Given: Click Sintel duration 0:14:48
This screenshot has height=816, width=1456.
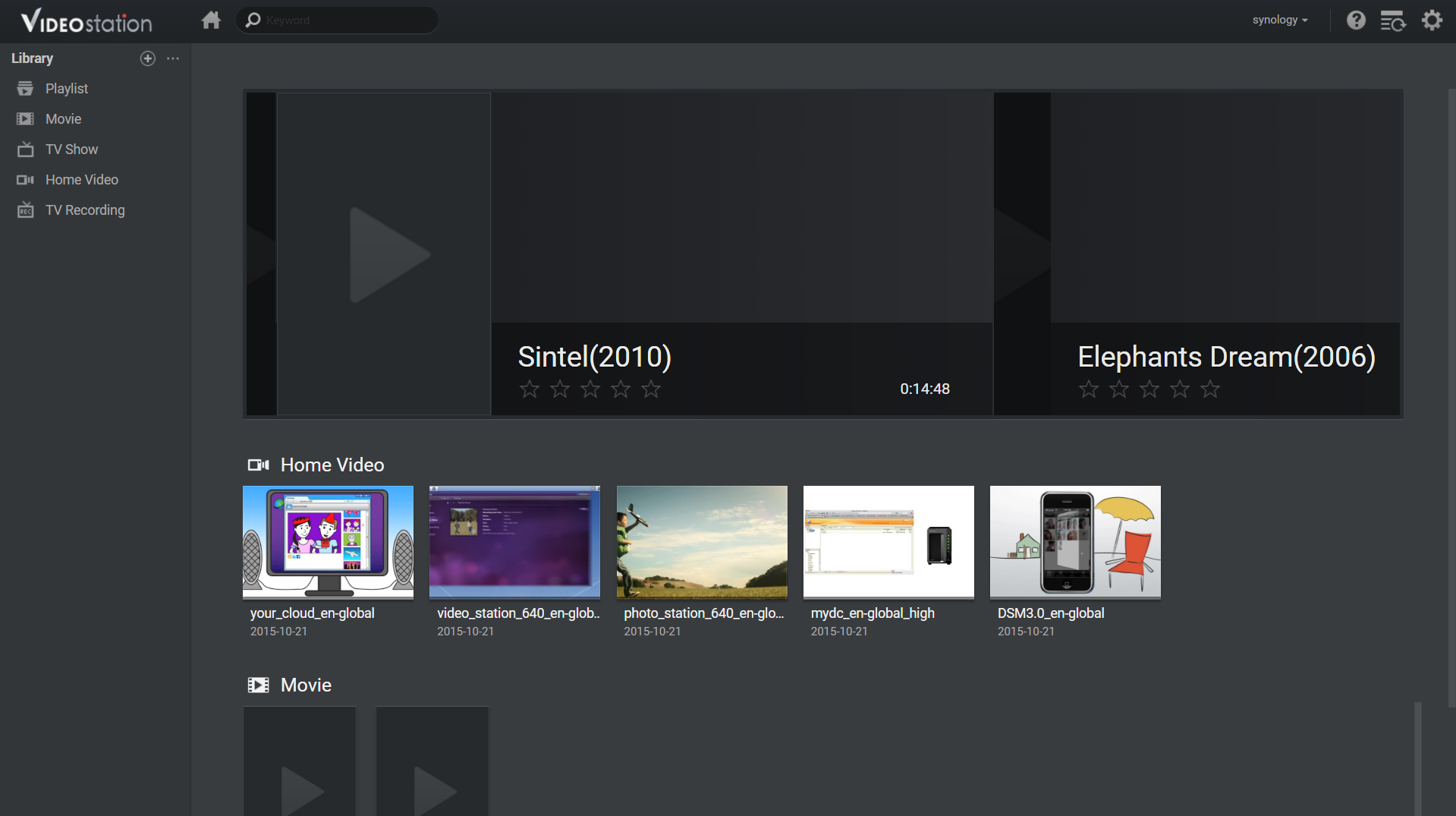Looking at the screenshot, I should click(925, 389).
